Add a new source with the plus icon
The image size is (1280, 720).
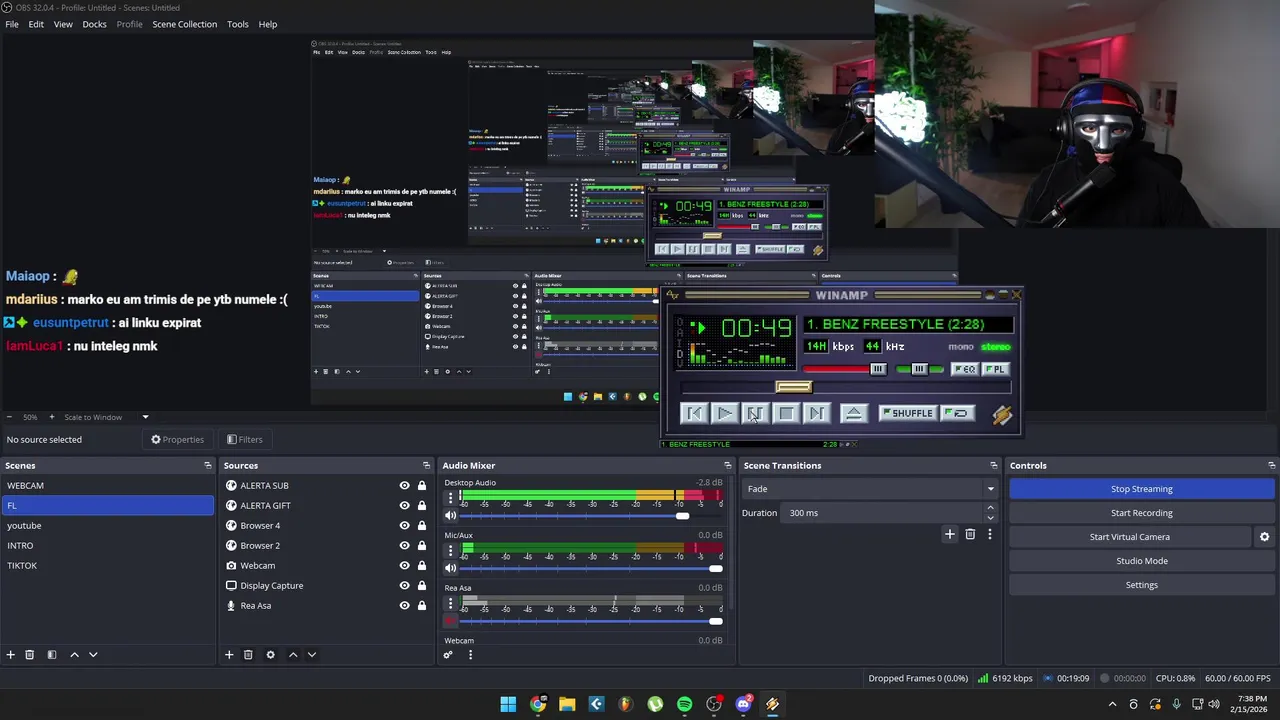point(229,655)
